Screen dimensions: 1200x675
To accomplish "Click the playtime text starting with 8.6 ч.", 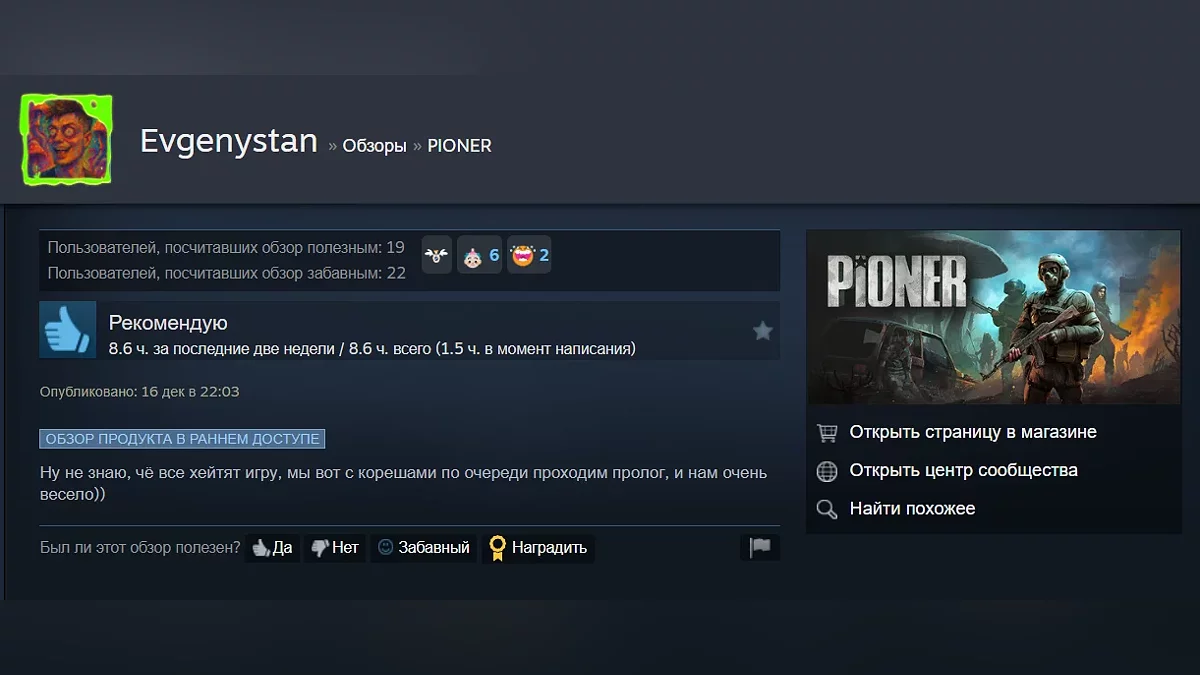I will [x=372, y=349].
